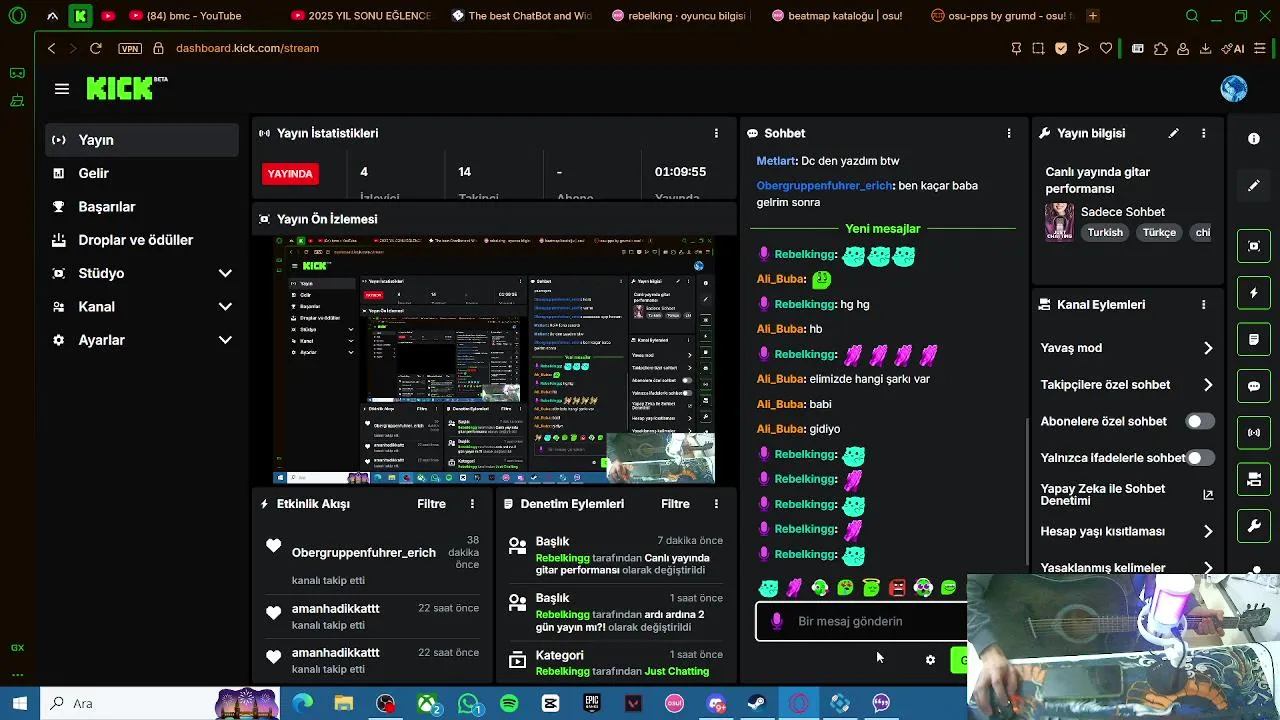Open Hesap yaşı kısıtlaması options arrow
Image resolution: width=1280 pixels, height=720 pixels.
(x=1208, y=532)
